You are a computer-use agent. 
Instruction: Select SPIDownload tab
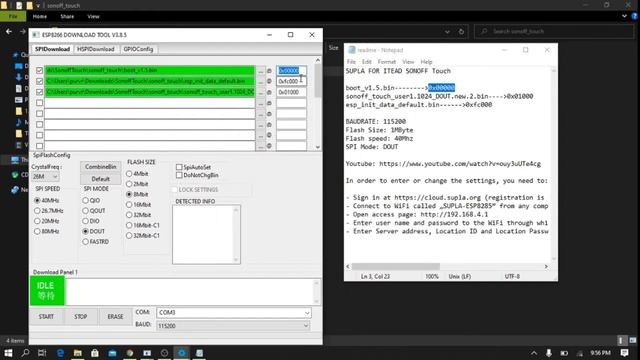pos(52,49)
